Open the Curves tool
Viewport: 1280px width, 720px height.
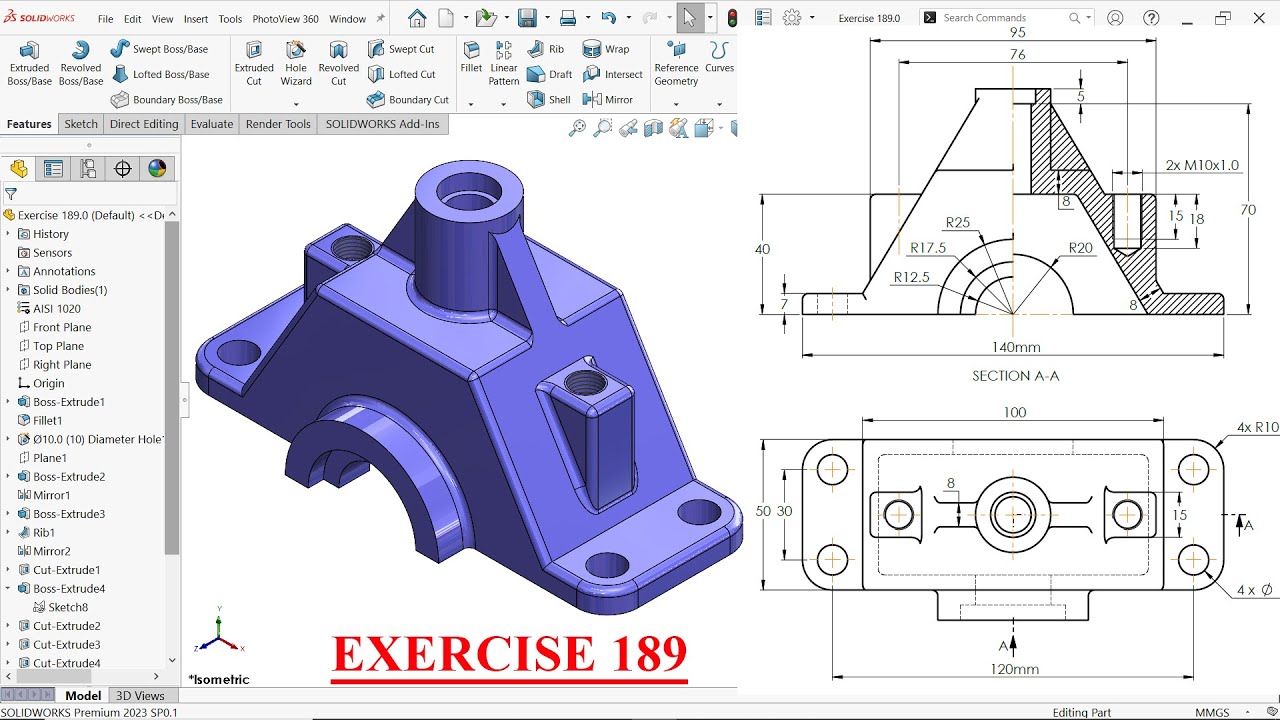click(719, 58)
